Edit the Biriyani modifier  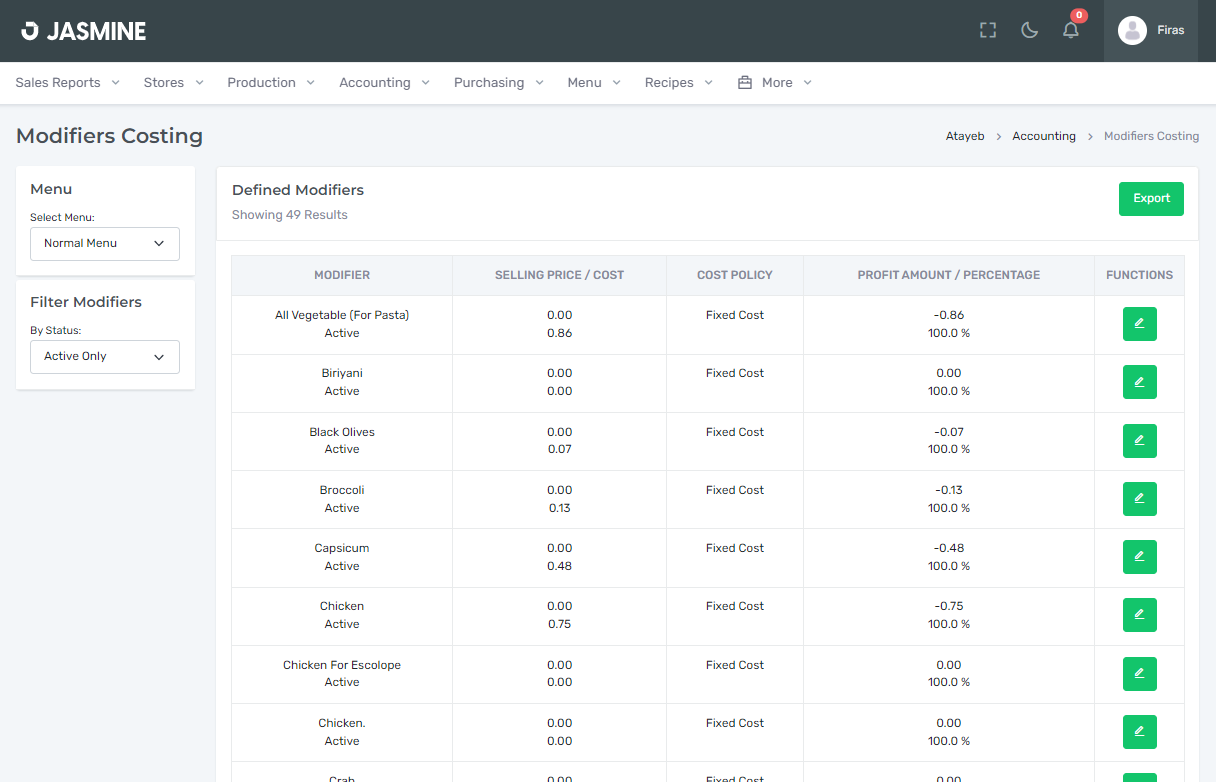tap(1139, 382)
